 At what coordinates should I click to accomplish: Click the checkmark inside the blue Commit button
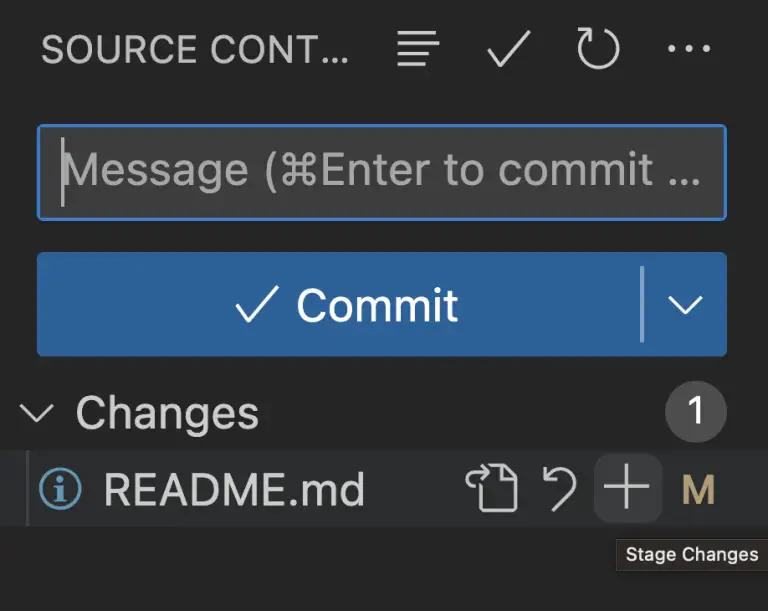coord(257,305)
